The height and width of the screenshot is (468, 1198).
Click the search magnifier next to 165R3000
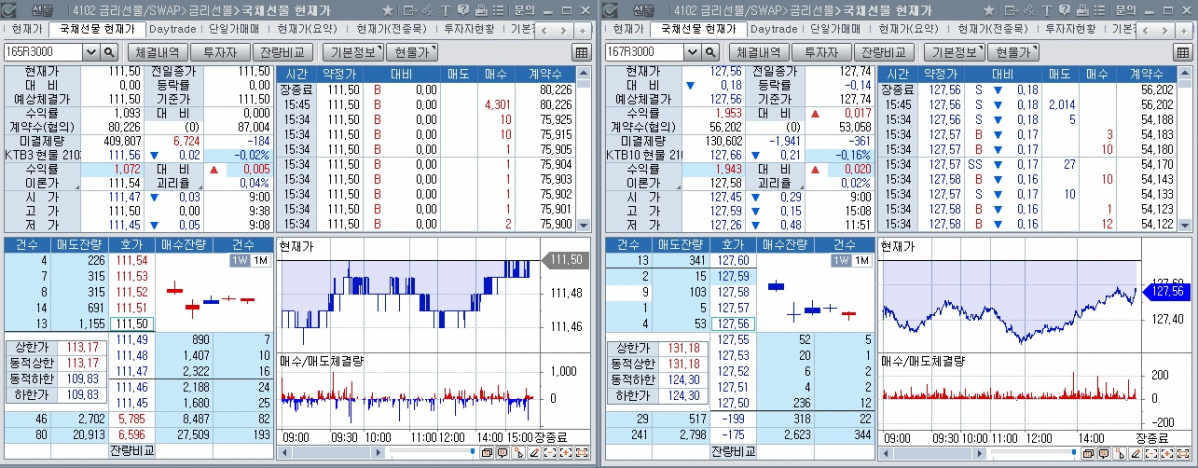pyautogui.click(x=108, y=52)
